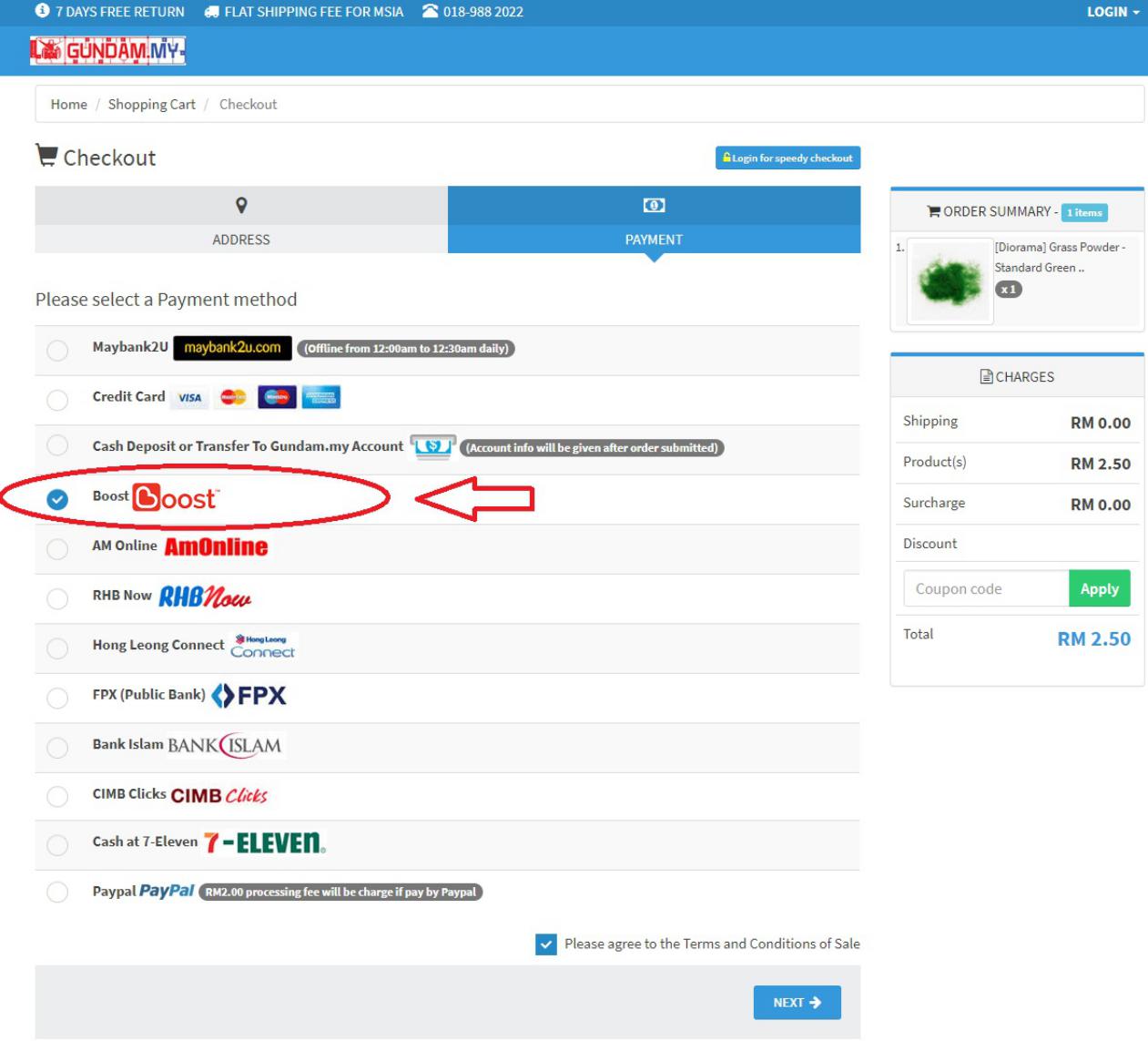The image size is (1148, 1041).
Task: Click the 7-Eleven logo
Action: [264, 842]
